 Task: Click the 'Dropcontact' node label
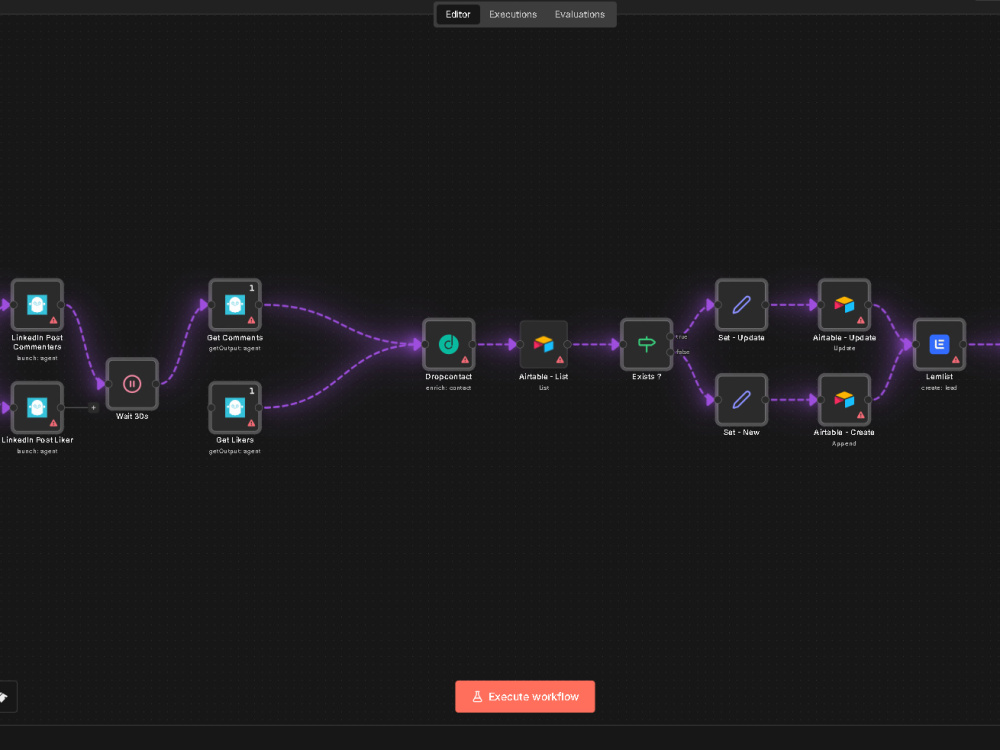[x=449, y=377]
